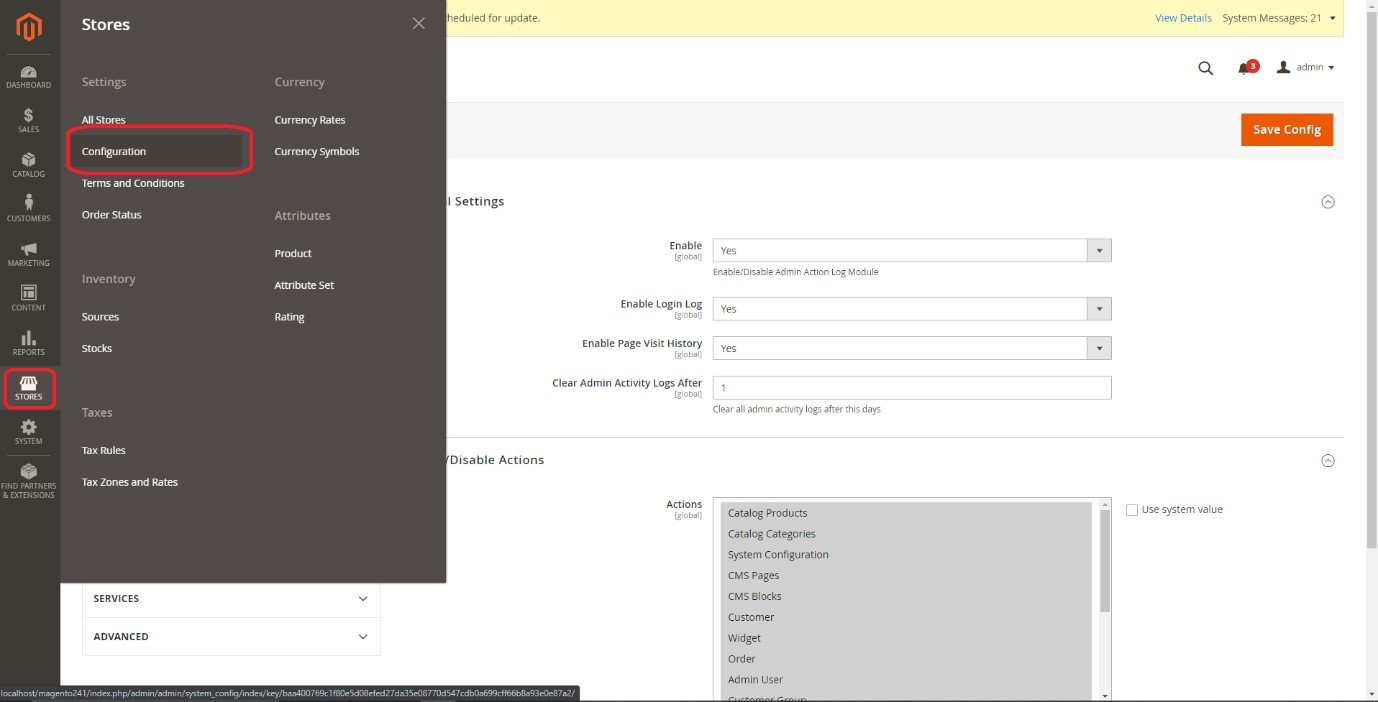The height and width of the screenshot is (702, 1378).
Task: Open the View Details link
Action: coord(1183,18)
